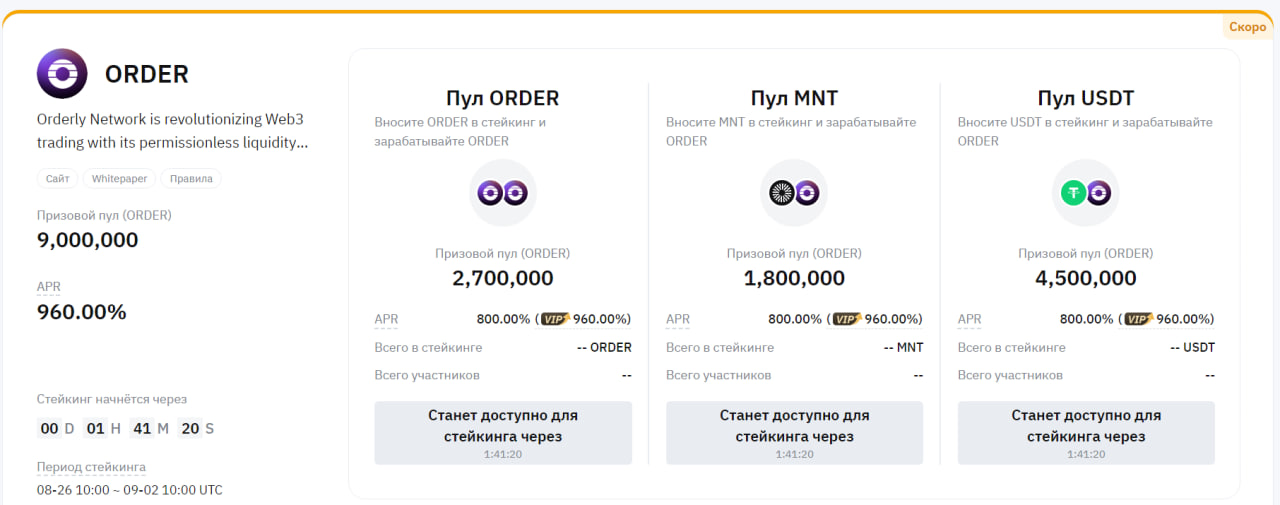The image size is (1280, 505).
Task: Click the USDT pool paired token icon
Action: tap(1085, 193)
